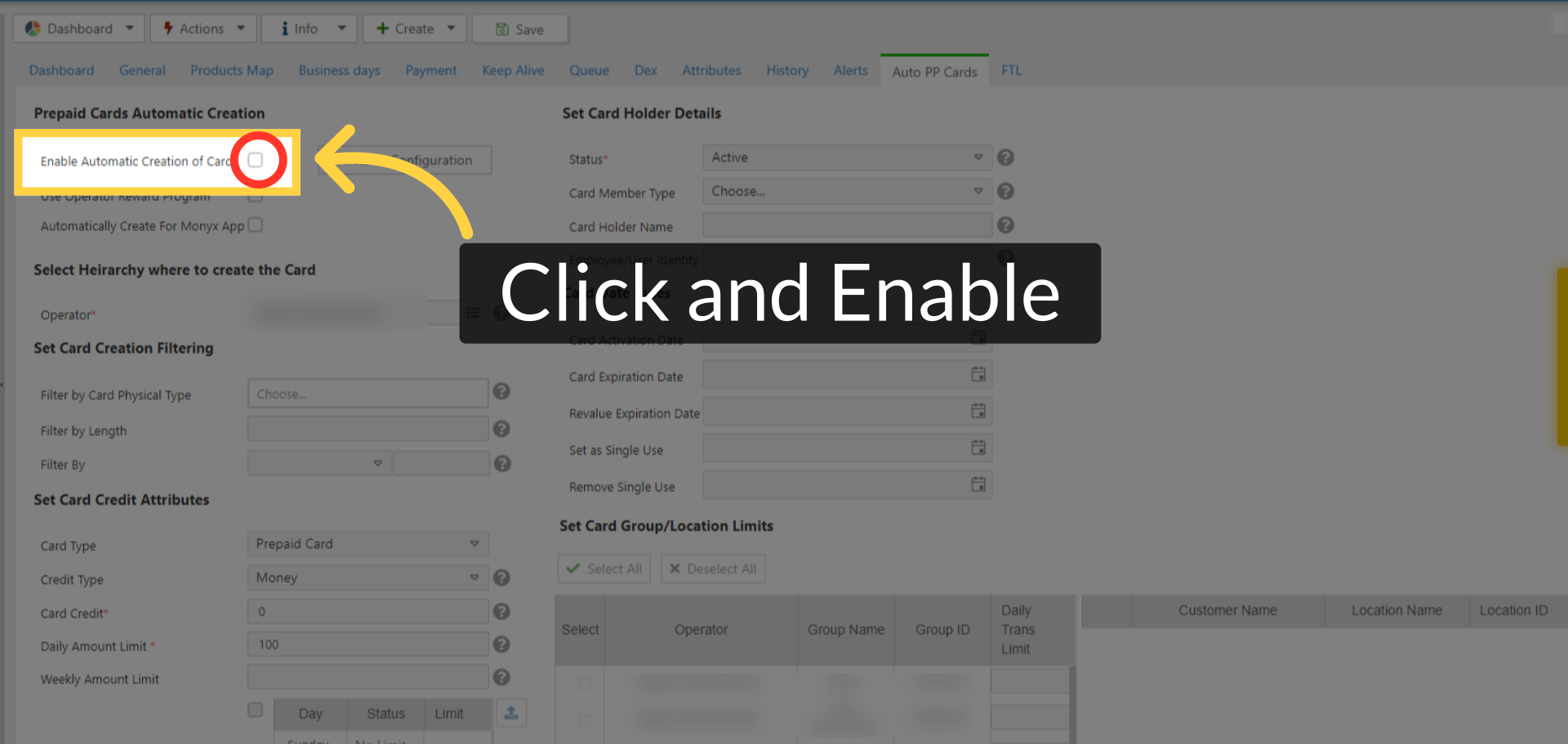
Task: Show help for Weekly Amount Limit
Action: [x=502, y=677]
